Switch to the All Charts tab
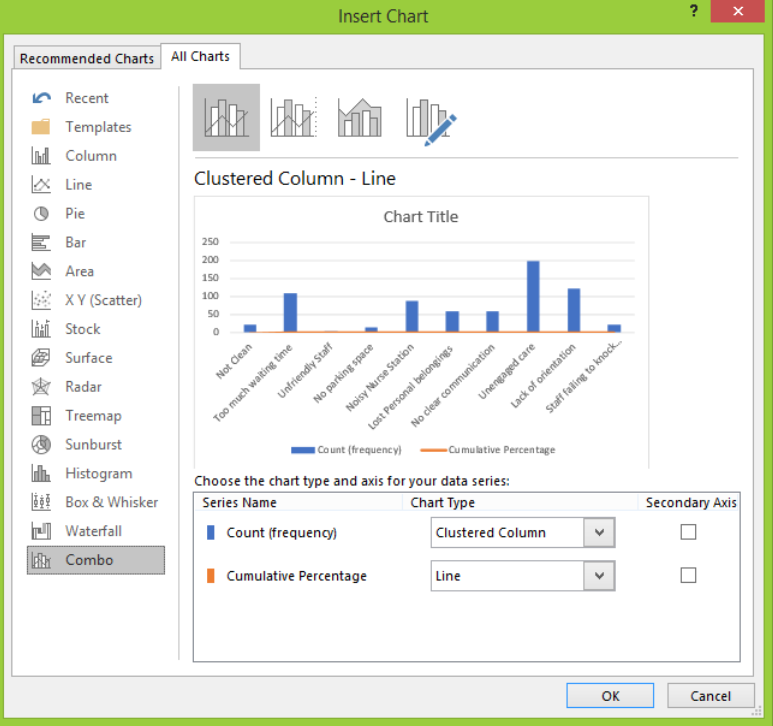Image resolution: width=773 pixels, height=726 pixels. (200, 56)
